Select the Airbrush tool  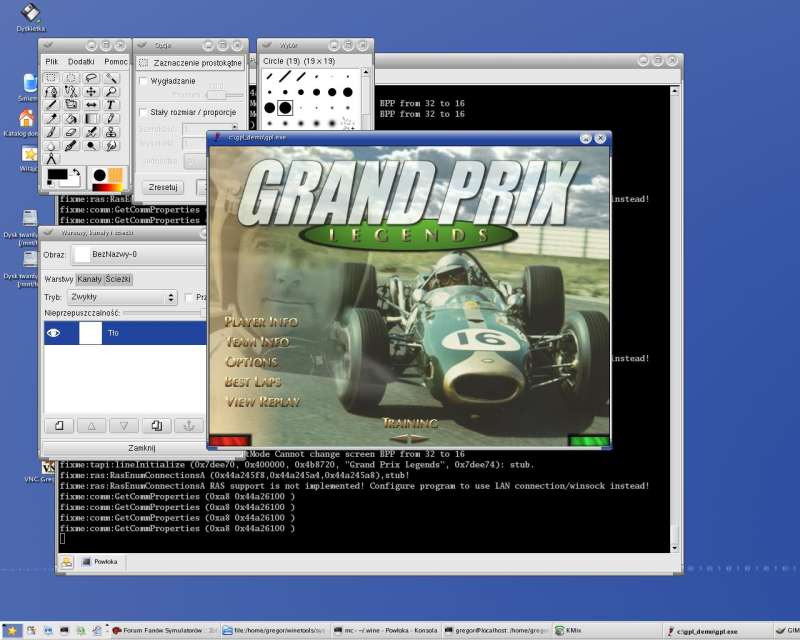pos(91,132)
